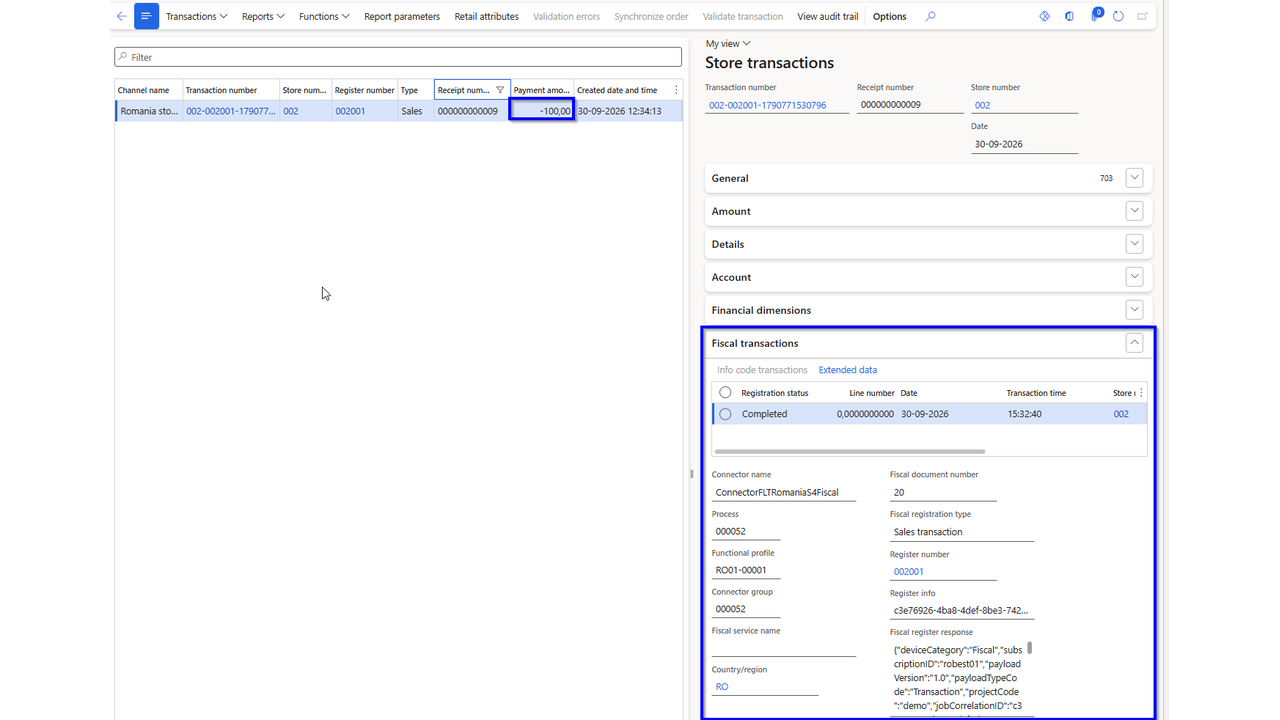
Task: Click into the Filter search box
Action: (x=398, y=57)
